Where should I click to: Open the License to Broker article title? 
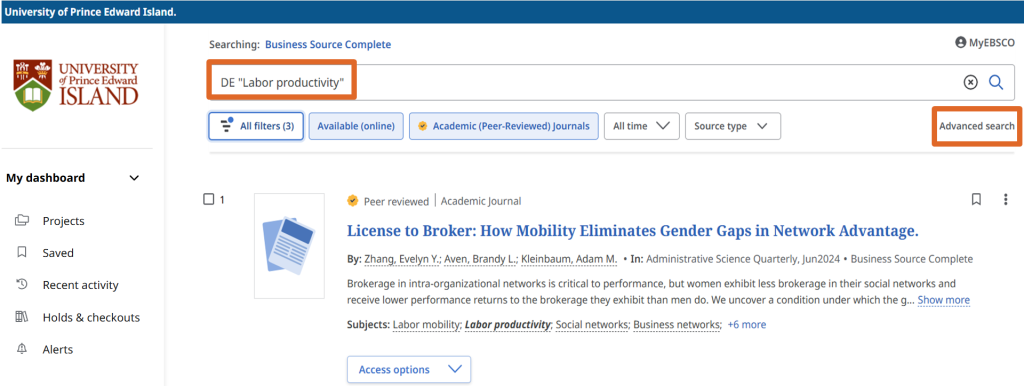click(633, 230)
